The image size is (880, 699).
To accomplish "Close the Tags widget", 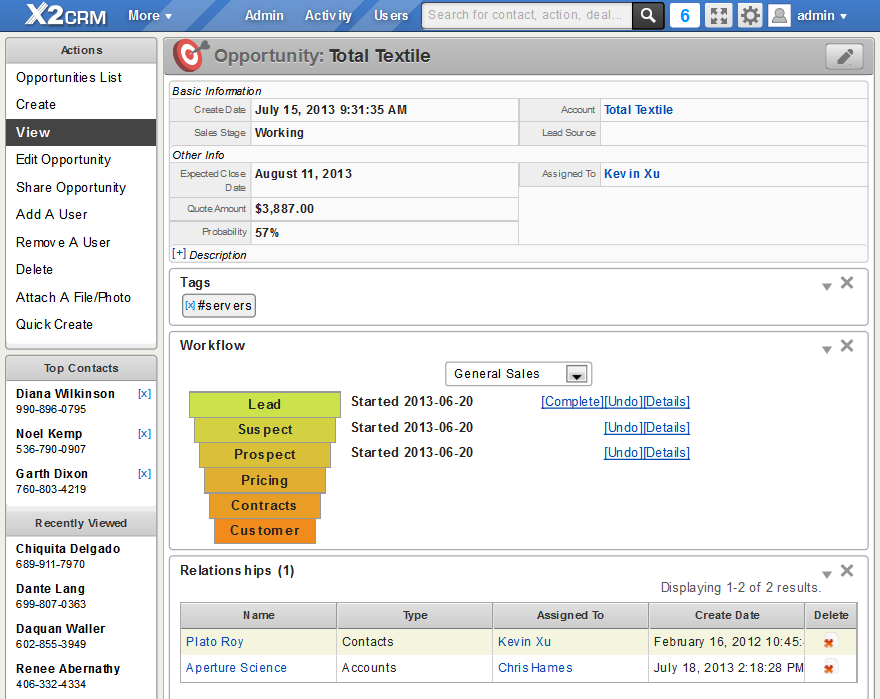I will pos(847,283).
